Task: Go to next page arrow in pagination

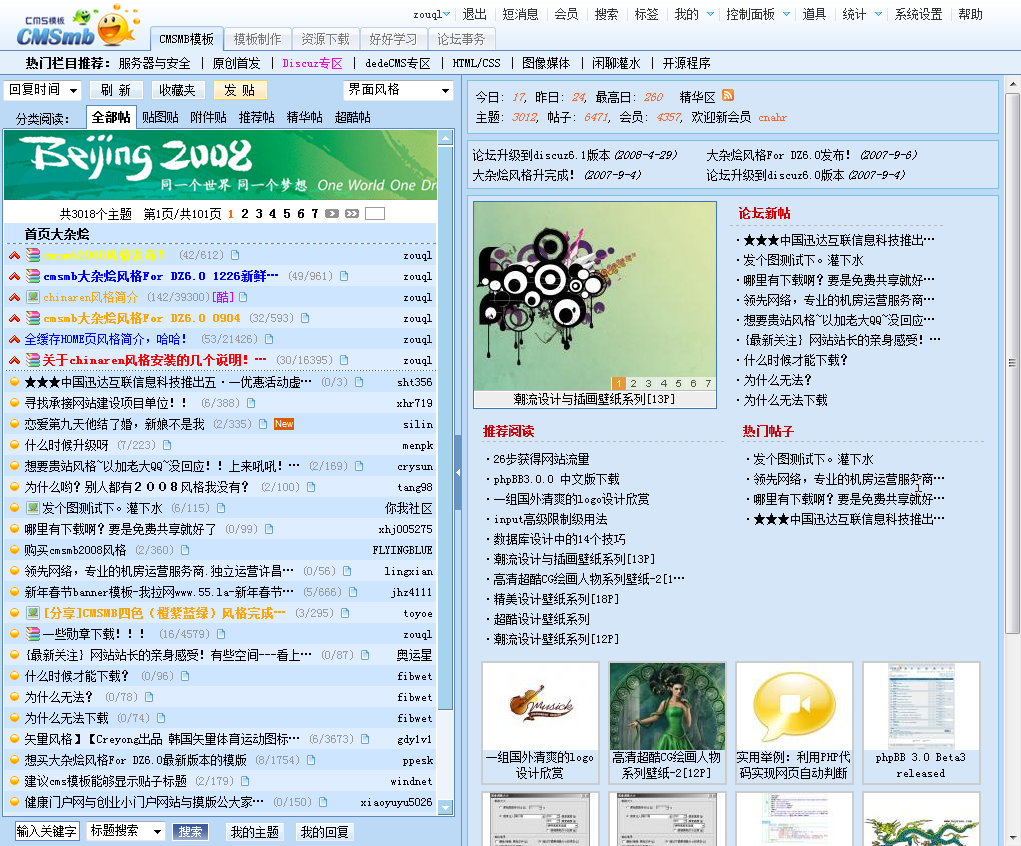Action: point(332,214)
